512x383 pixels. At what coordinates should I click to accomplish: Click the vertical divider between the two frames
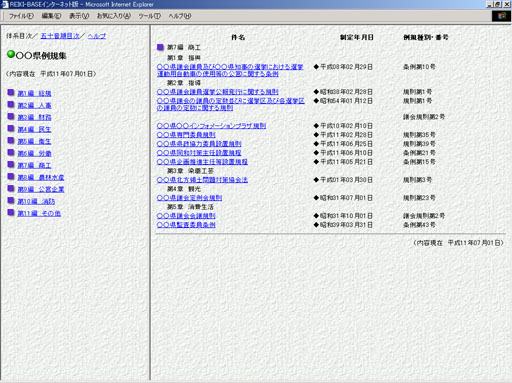coord(150,202)
